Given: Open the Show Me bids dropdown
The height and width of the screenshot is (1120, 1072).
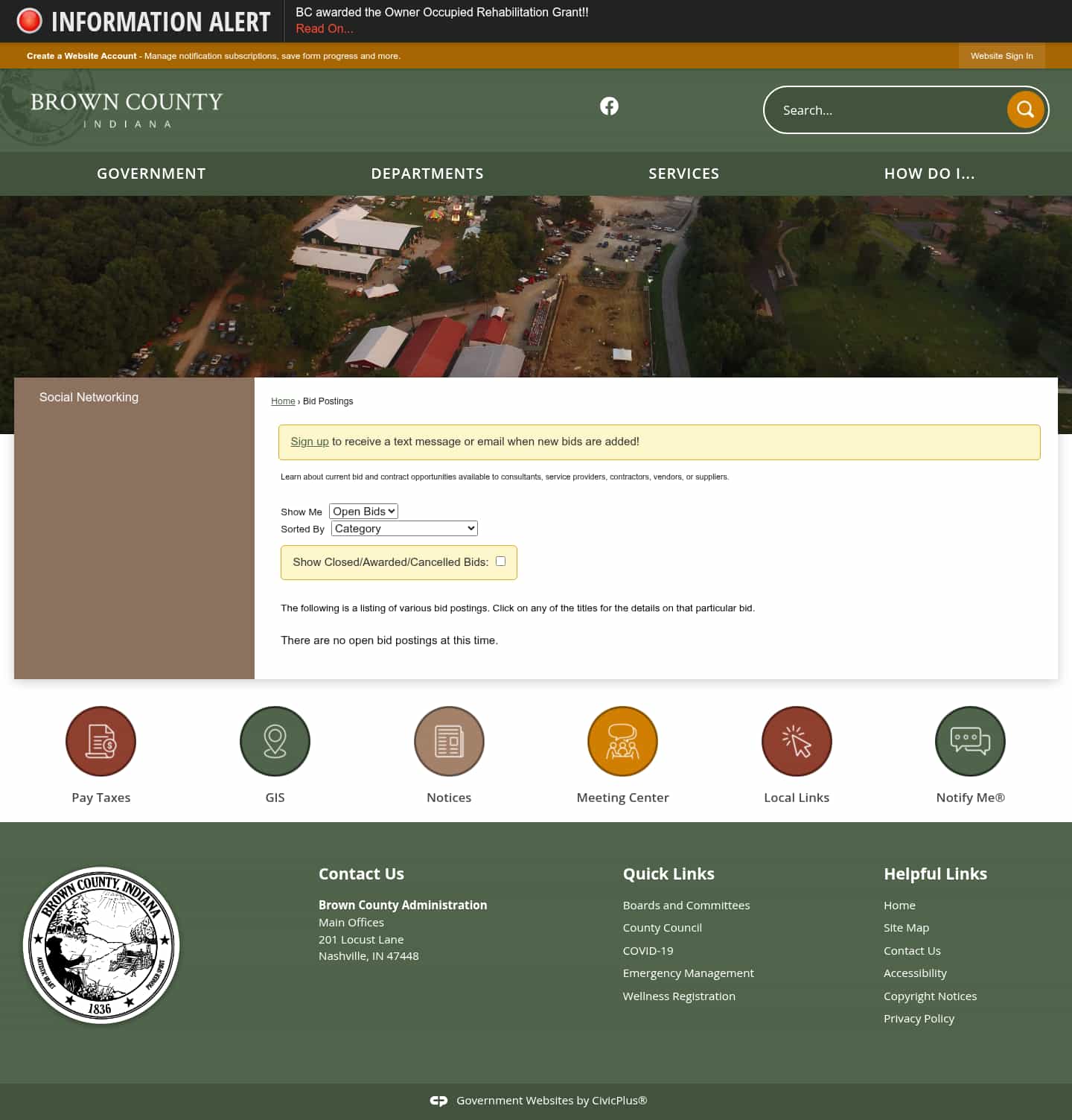Looking at the screenshot, I should point(363,511).
